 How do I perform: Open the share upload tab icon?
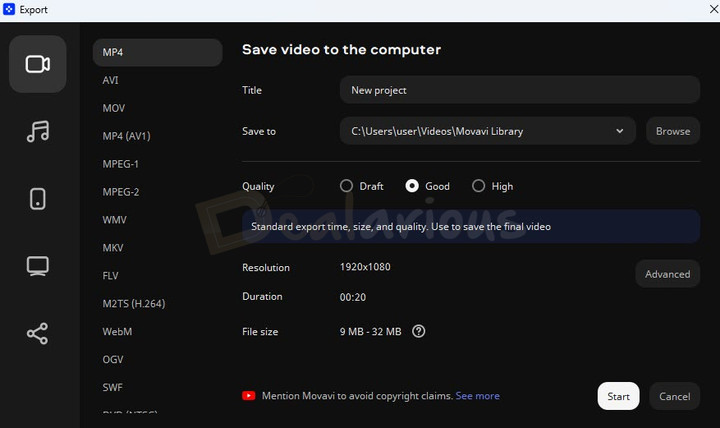38,333
